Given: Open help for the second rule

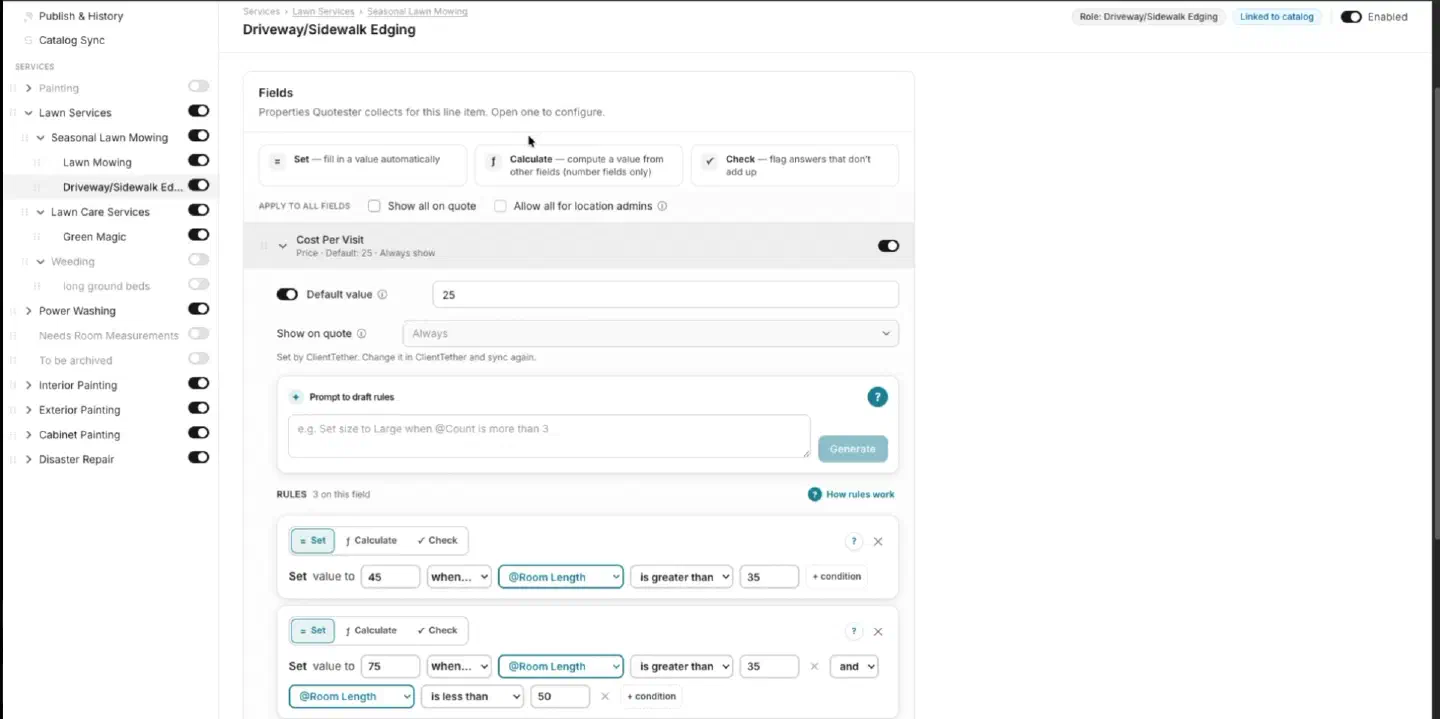Looking at the screenshot, I should pos(853,631).
